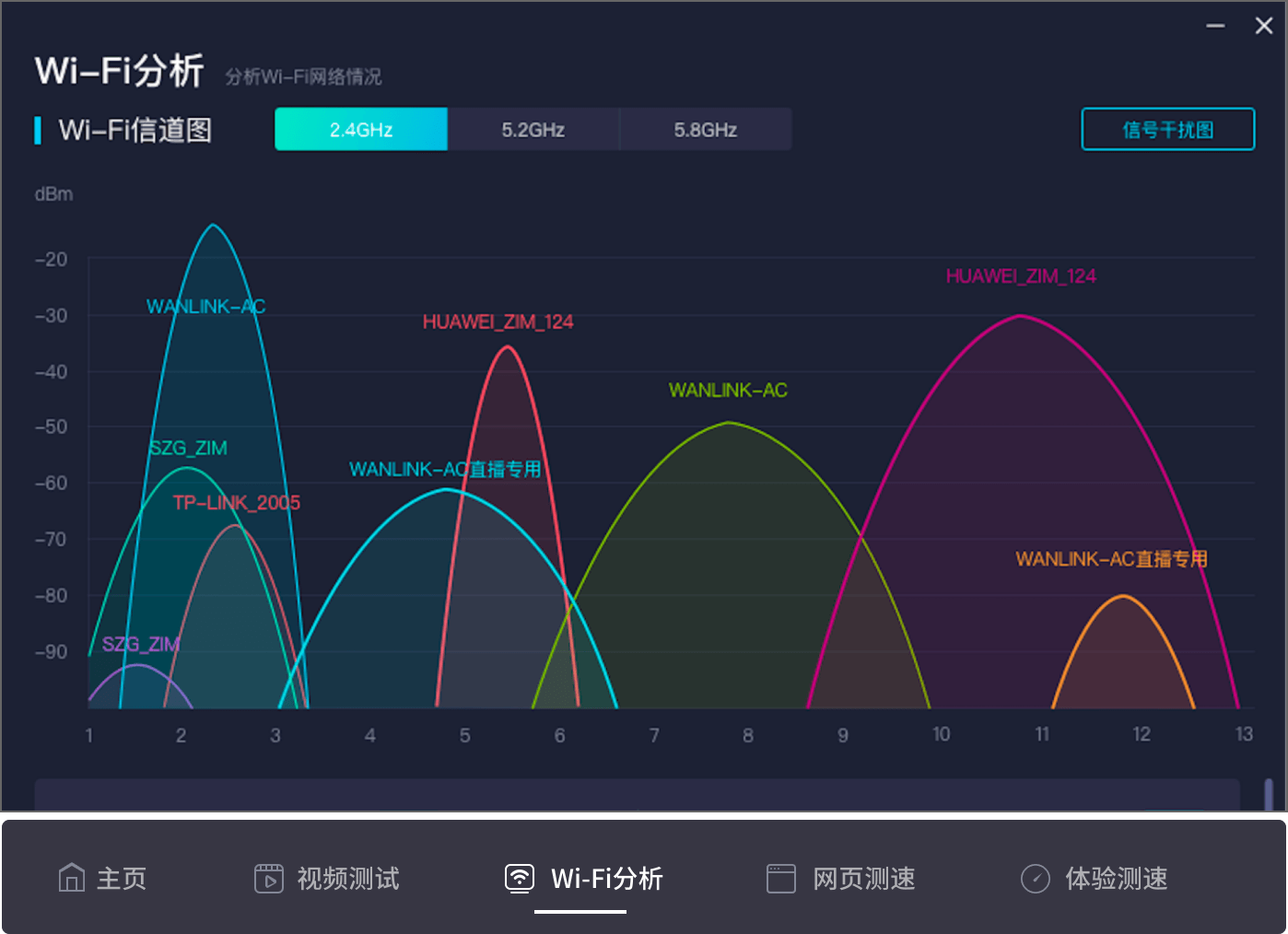
Task: Click the scrollbar thumb on the right edge
Action: (x=1269, y=794)
